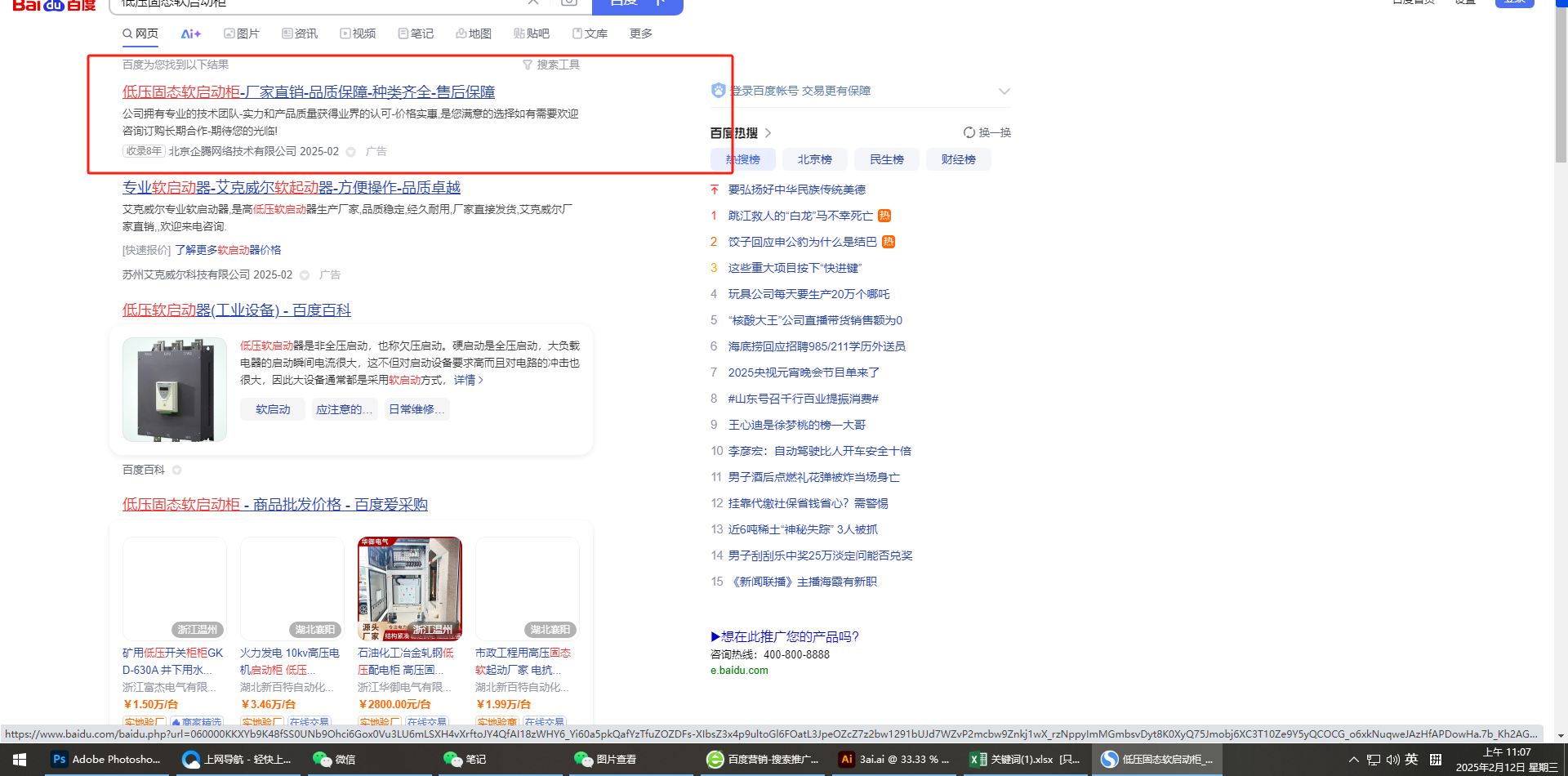Open the volume control tray icon
The width and height of the screenshot is (1568, 776).
1392,760
